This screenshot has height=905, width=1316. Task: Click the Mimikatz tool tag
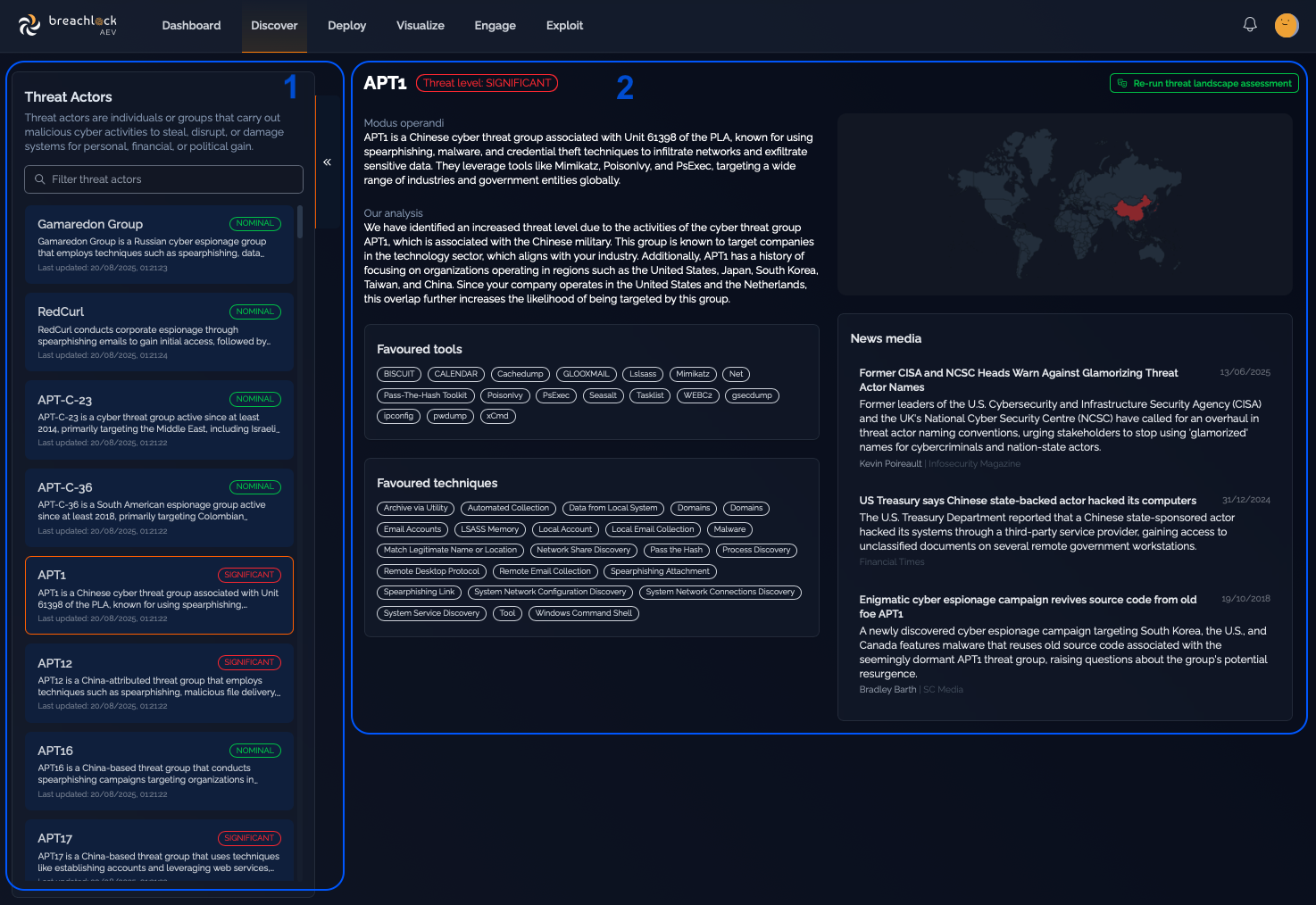click(693, 374)
